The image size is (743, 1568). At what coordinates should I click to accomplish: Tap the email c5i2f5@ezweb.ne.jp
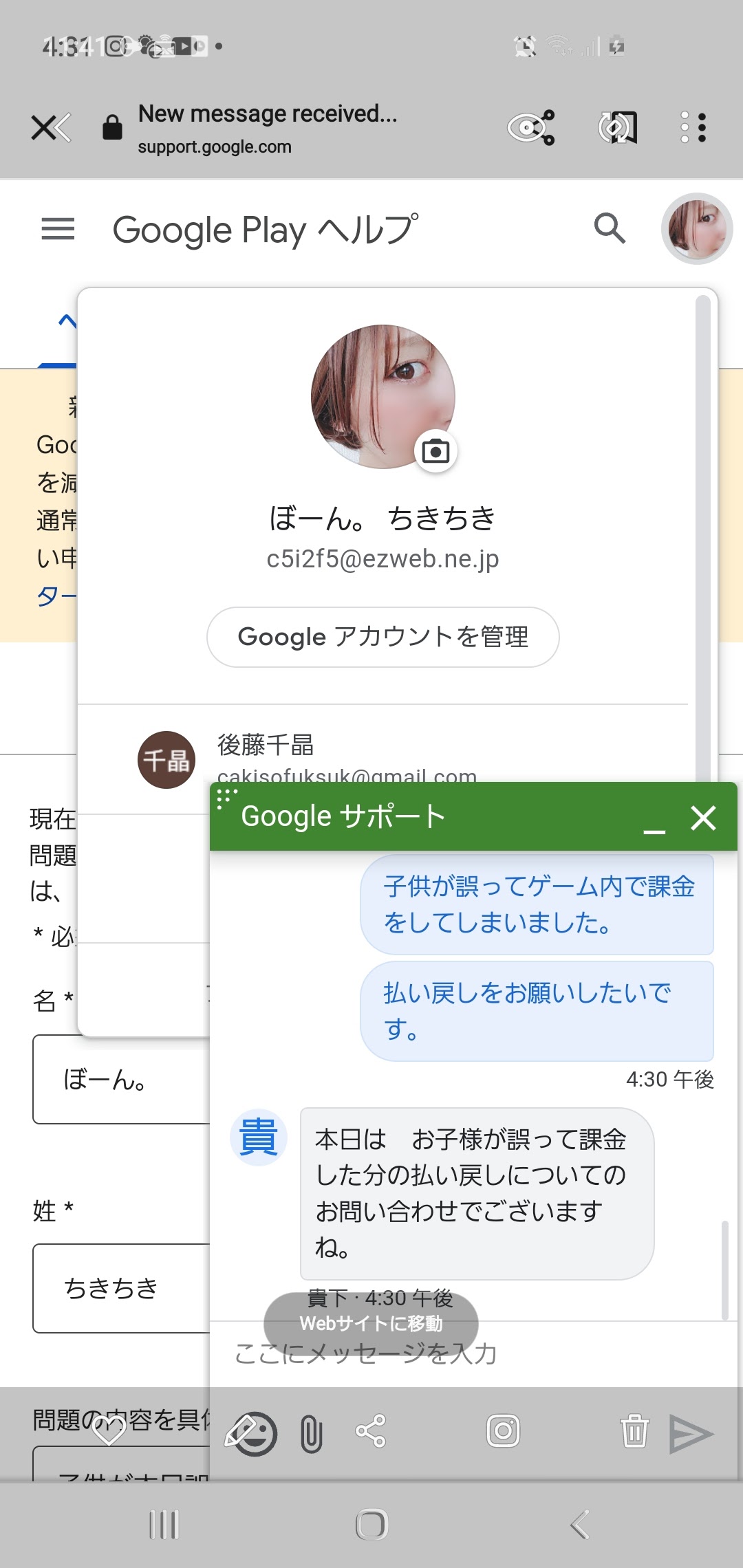click(383, 558)
